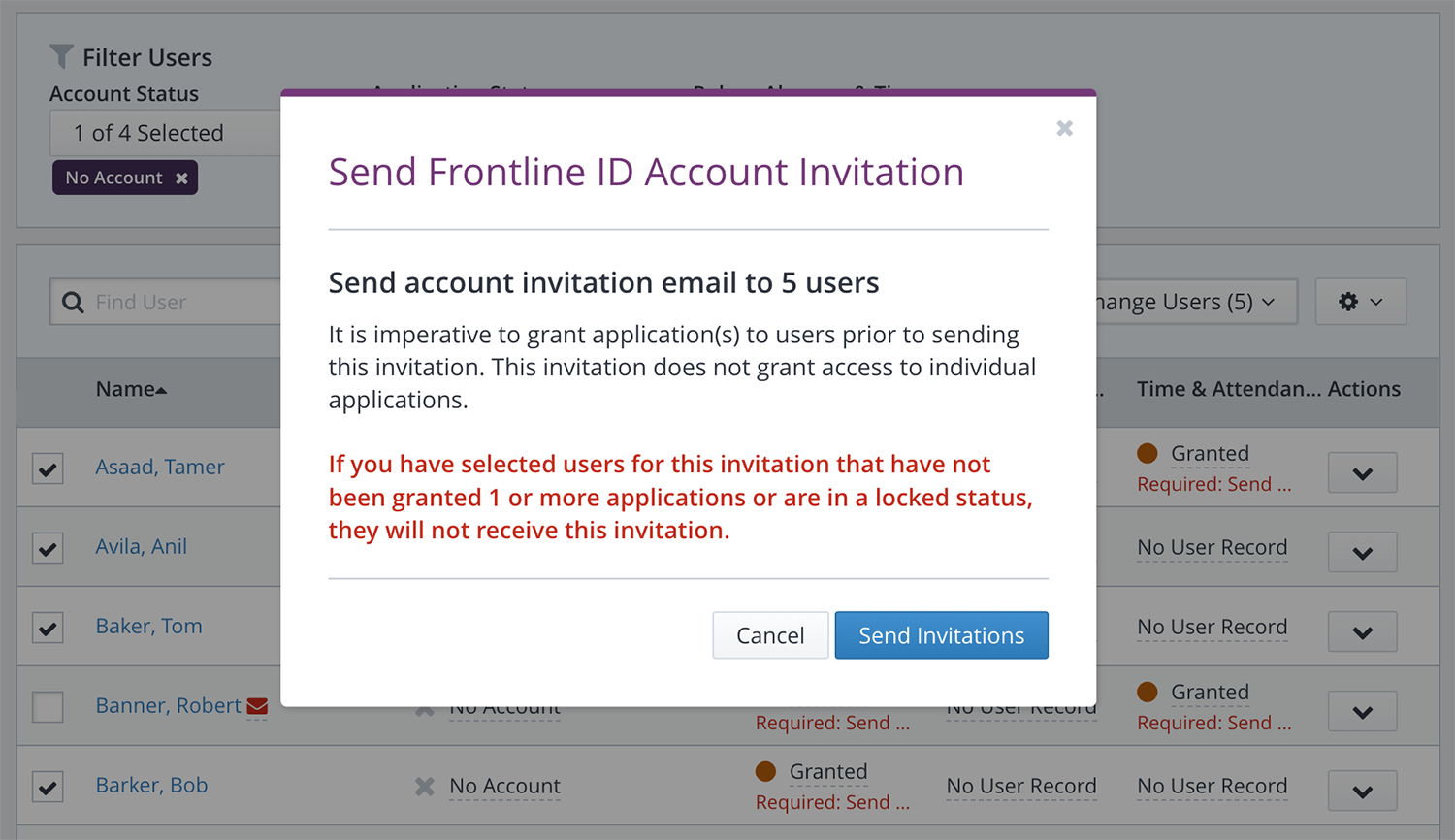This screenshot has width=1455, height=840.
Task: Close the invitation dialog with the X icon
Action: (1064, 128)
